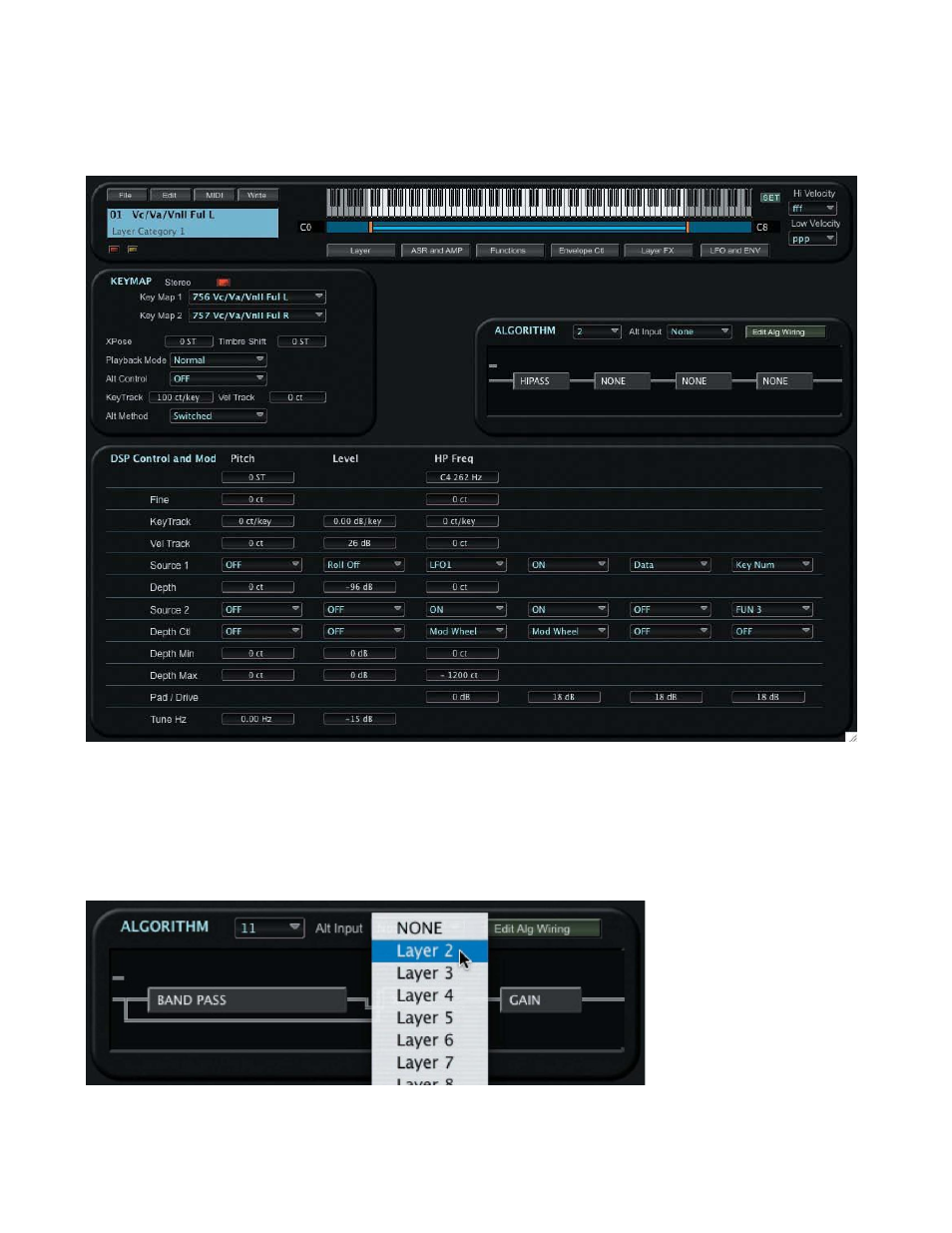The image size is (952, 1233).
Task: Click the Pad / Drive 0 dB field
Action: point(462,697)
